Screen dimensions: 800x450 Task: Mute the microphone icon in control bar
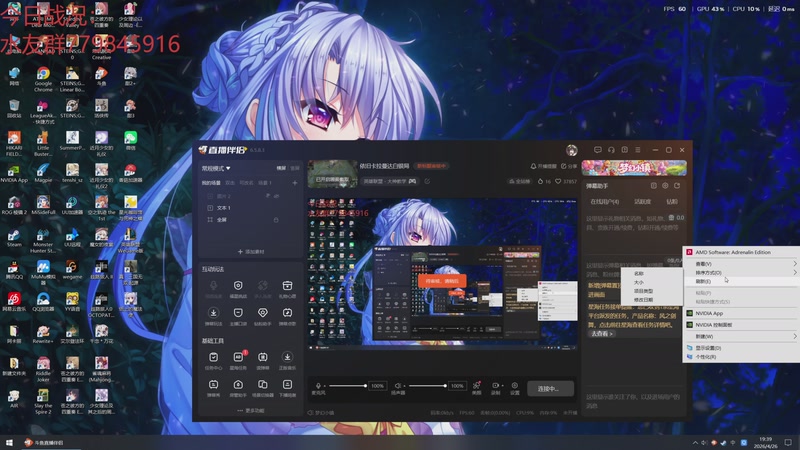(318, 386)
